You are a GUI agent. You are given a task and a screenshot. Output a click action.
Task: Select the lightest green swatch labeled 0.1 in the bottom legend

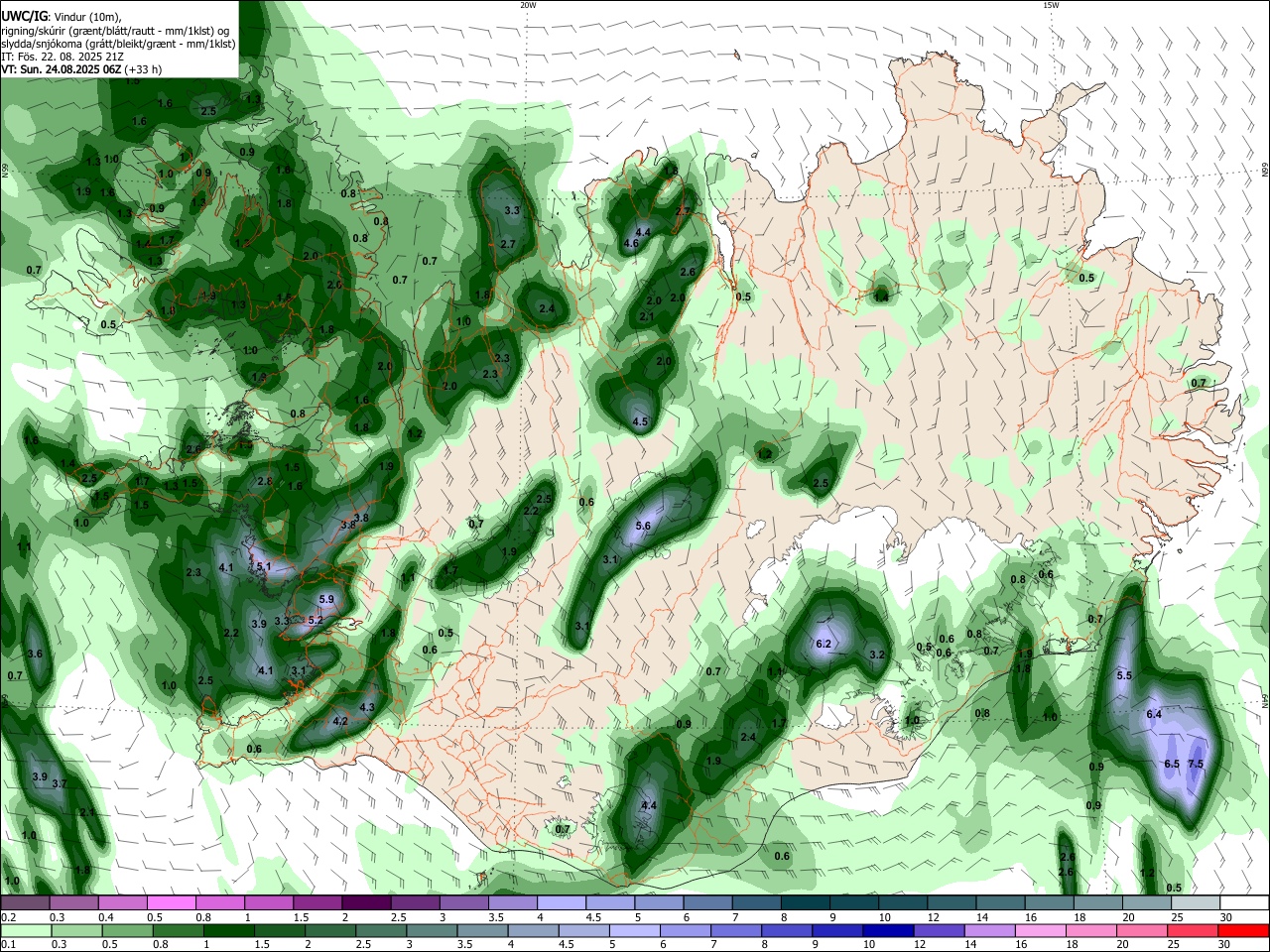click(27, 930)
